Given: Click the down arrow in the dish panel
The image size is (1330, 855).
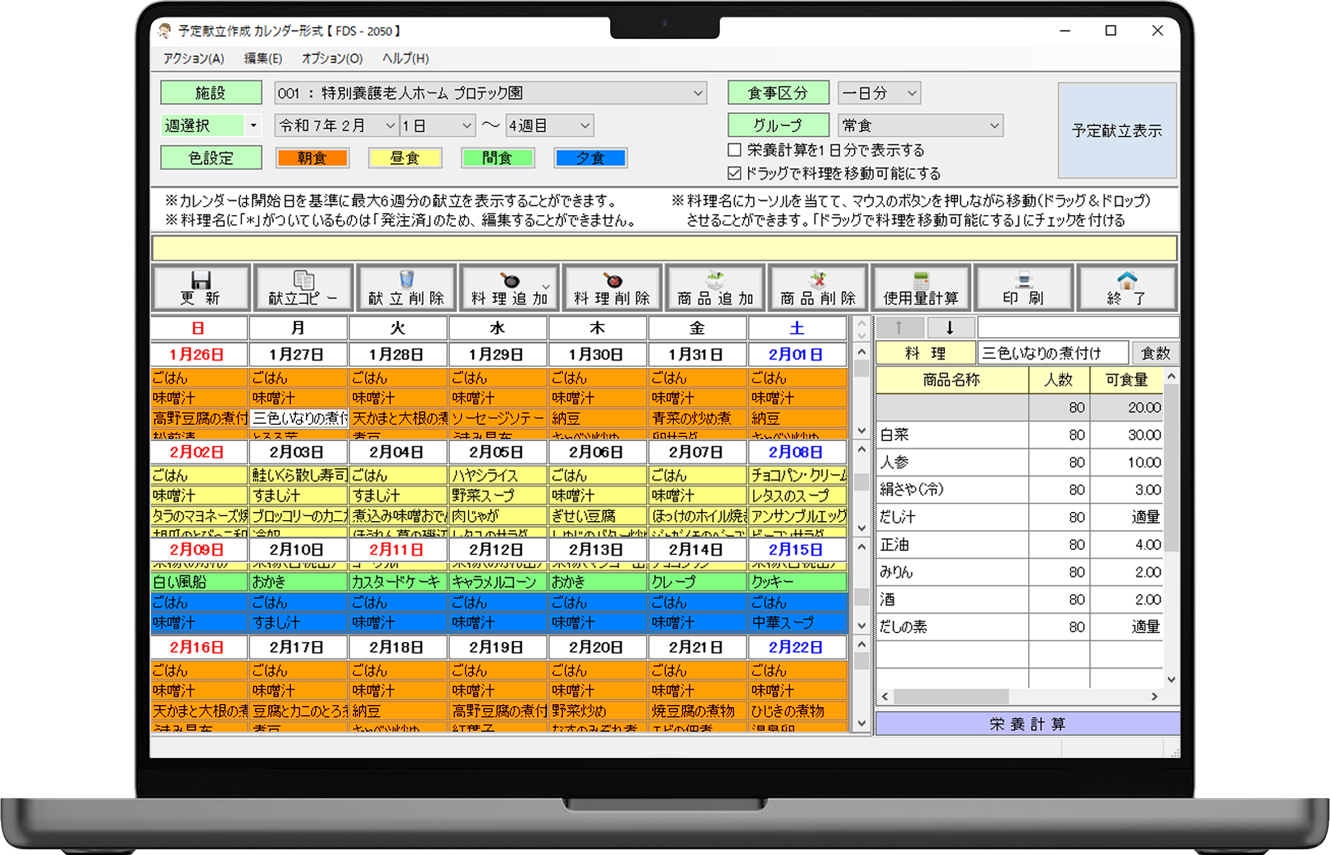Looking at the screenshot, I should [x=950, y=327].
